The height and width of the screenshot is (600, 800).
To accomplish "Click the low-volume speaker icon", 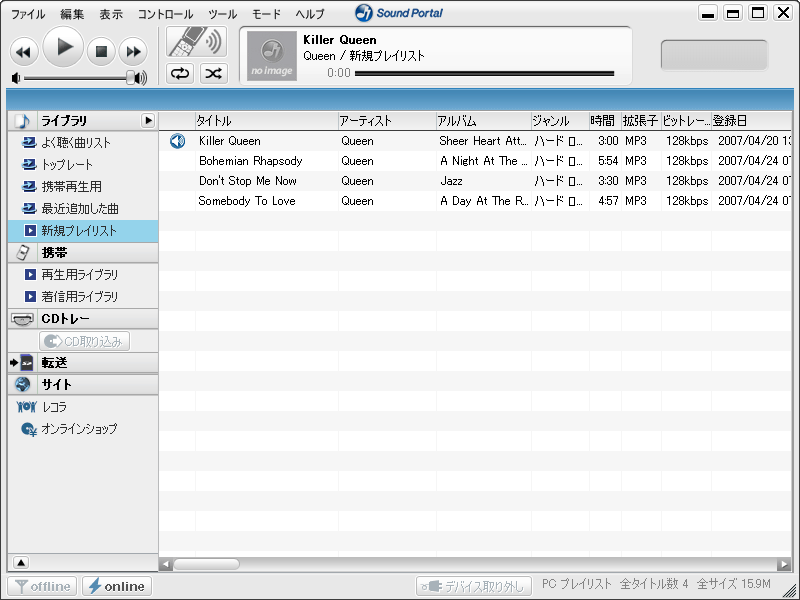I will [x=16, y=78].
